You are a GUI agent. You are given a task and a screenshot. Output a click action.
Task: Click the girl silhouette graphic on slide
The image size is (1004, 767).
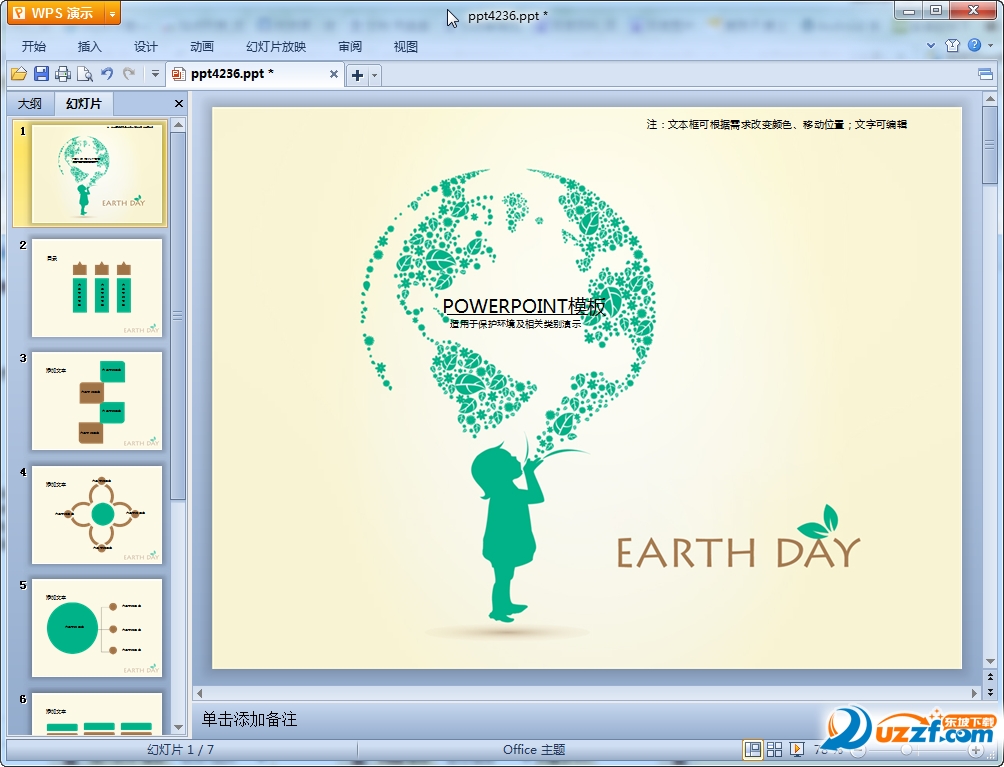(507, 531)
